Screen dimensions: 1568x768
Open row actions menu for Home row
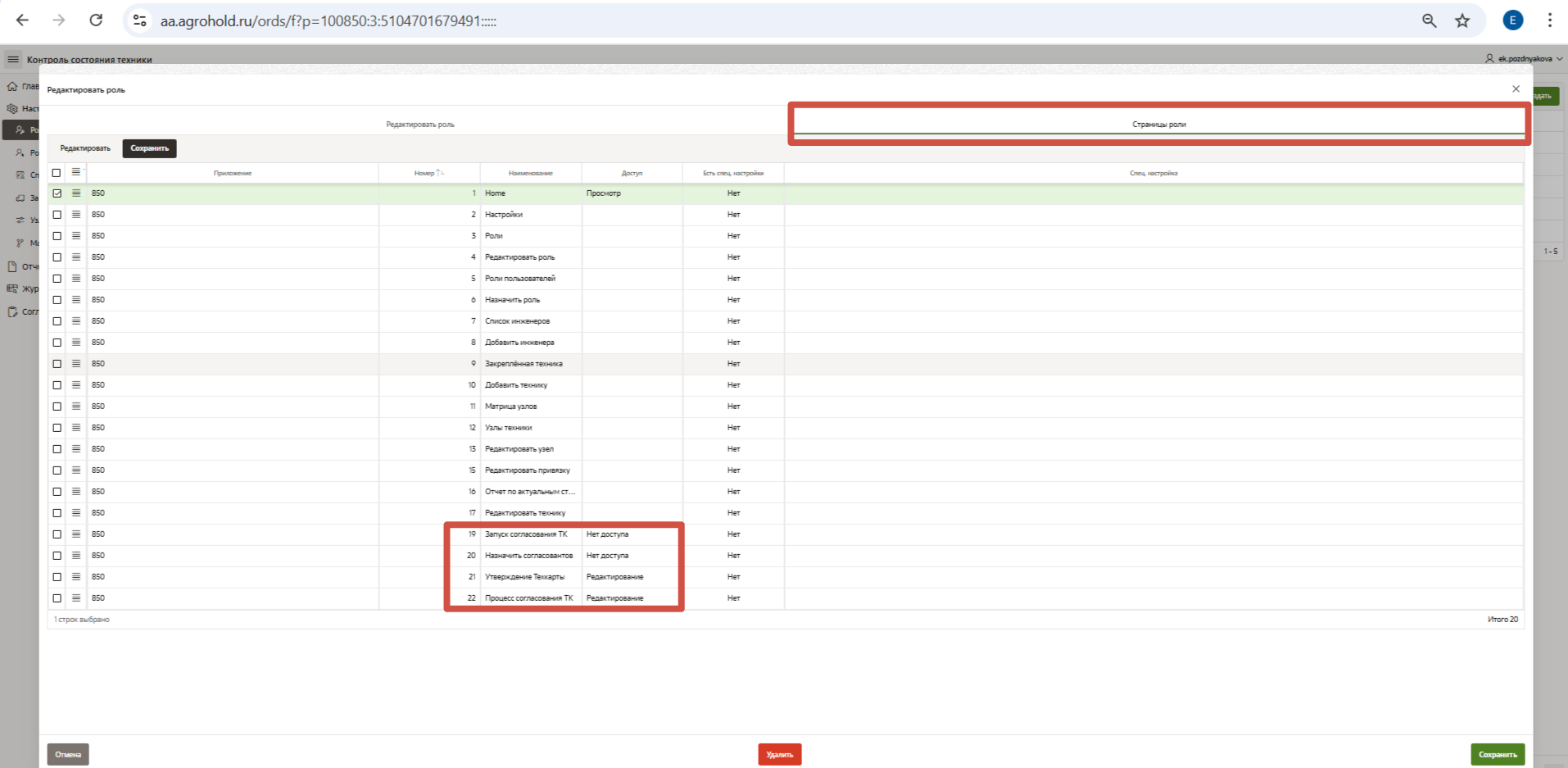[76, 193]
